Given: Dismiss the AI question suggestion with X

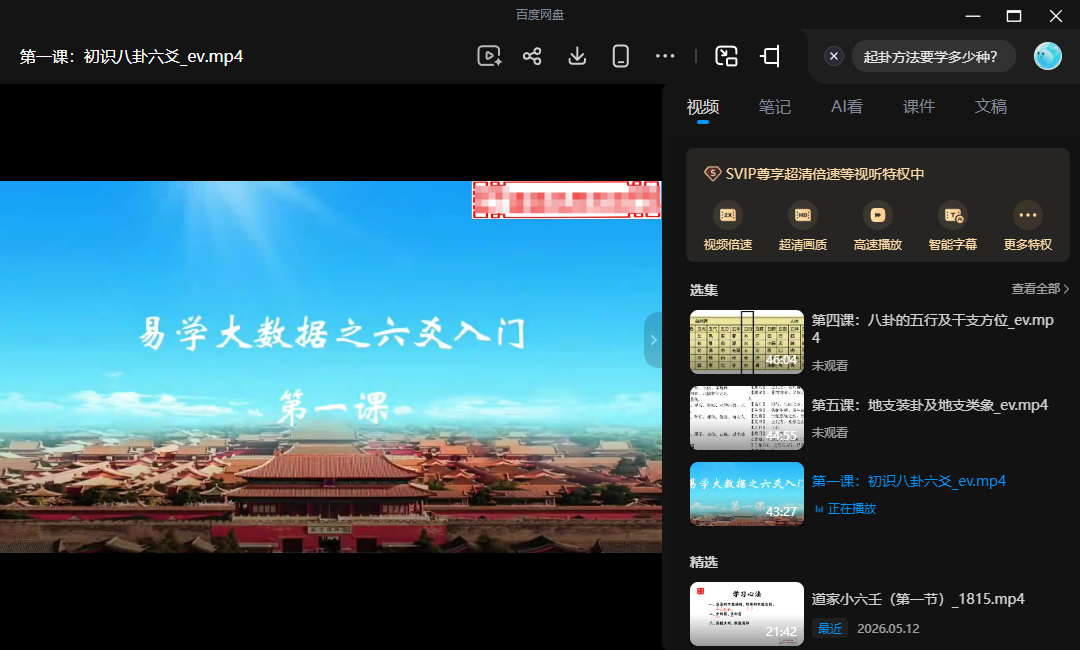Looking at the screenshot, I should [x=833, y=56].
